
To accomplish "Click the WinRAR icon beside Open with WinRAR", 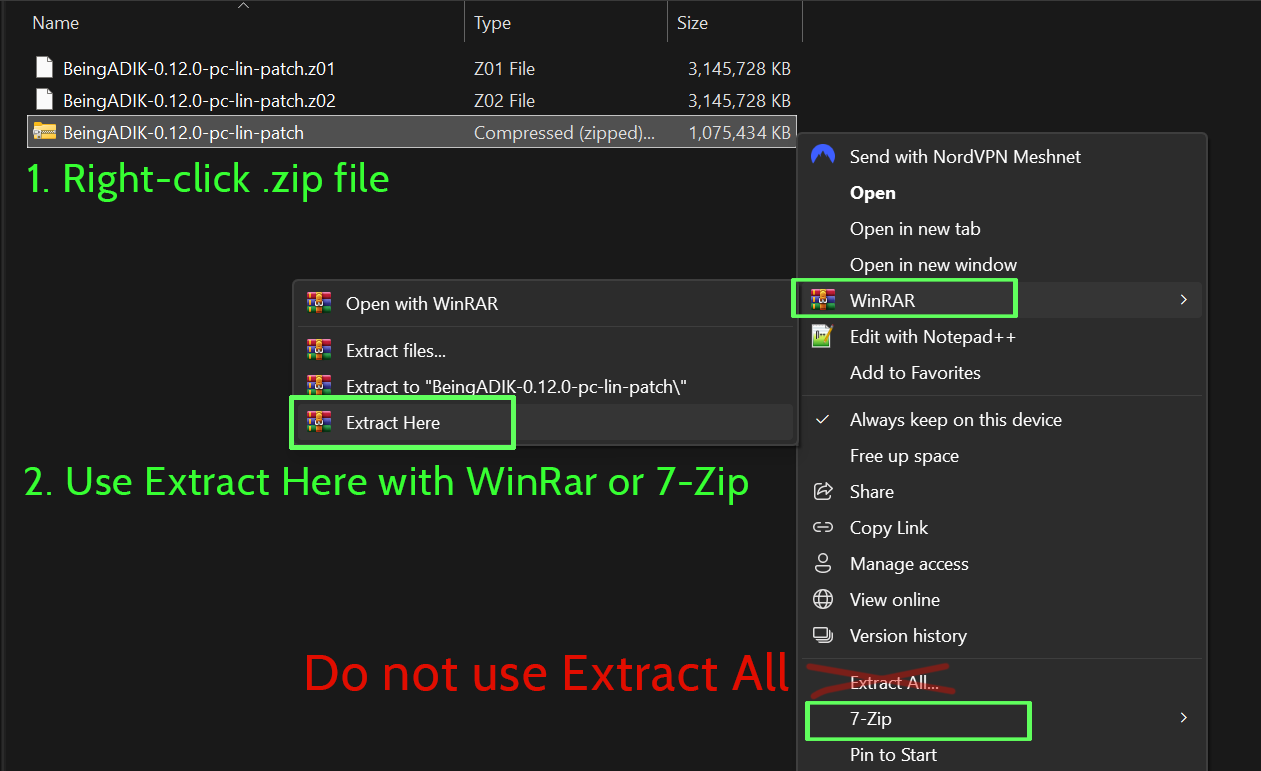I will coord(319,303).
